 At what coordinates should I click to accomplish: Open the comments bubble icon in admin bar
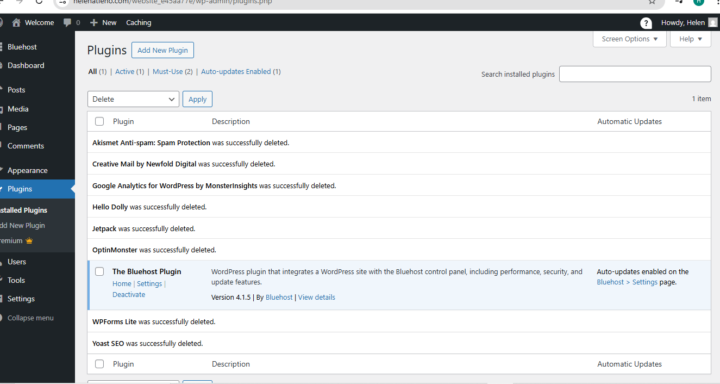[68, 23]
